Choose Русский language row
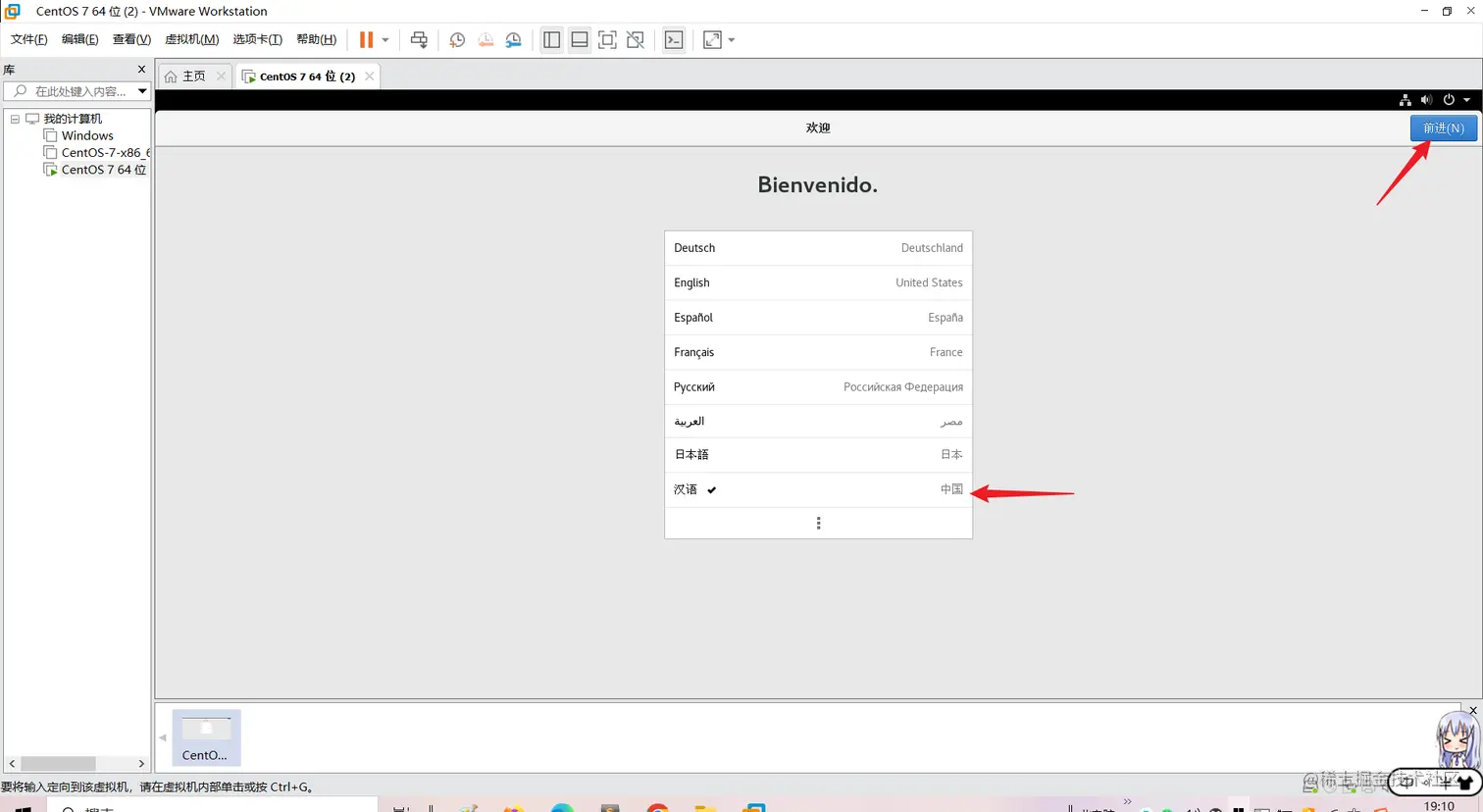1483x812 pixels. click(818, 387)
